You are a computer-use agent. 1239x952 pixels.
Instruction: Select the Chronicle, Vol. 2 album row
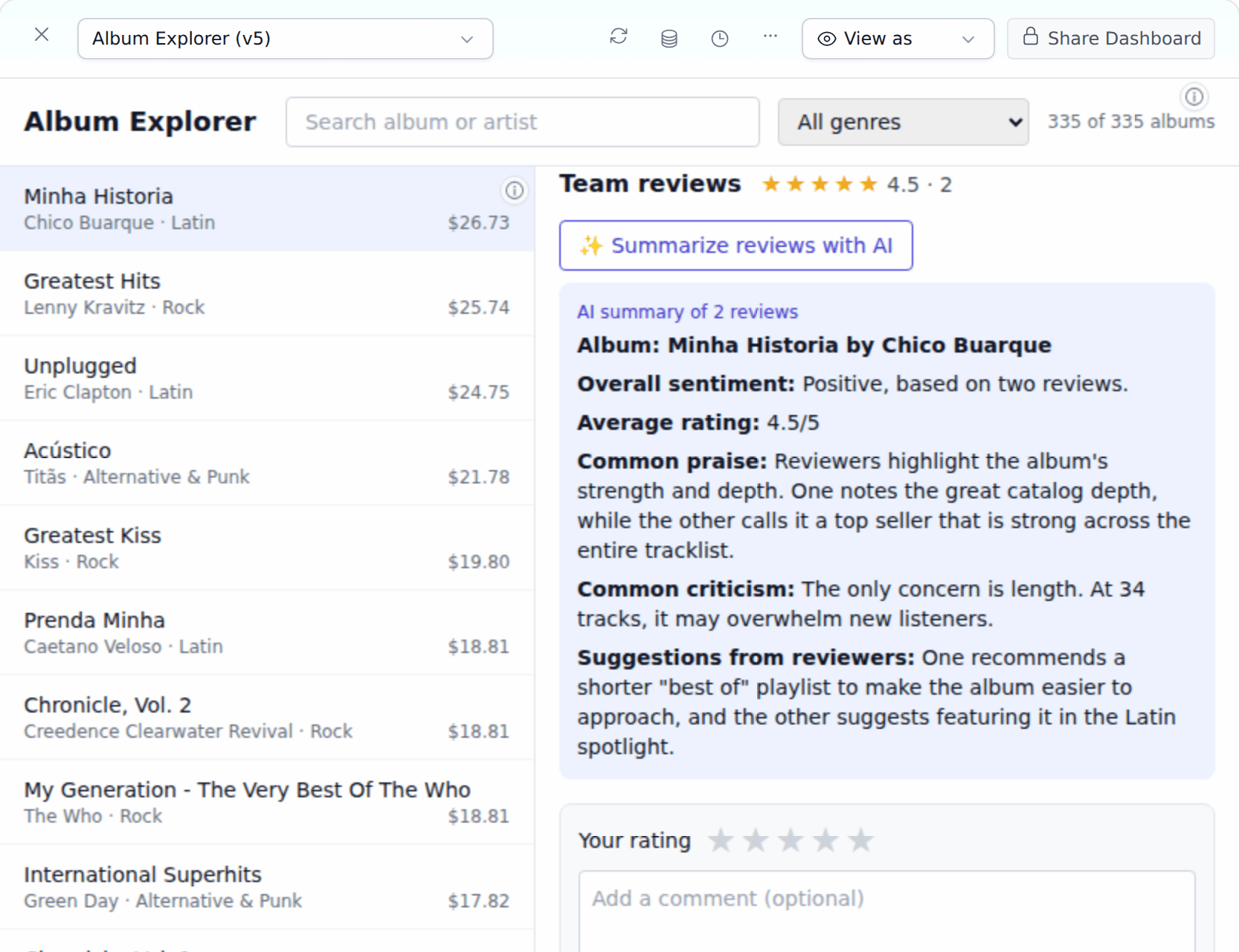click(267, 718)
